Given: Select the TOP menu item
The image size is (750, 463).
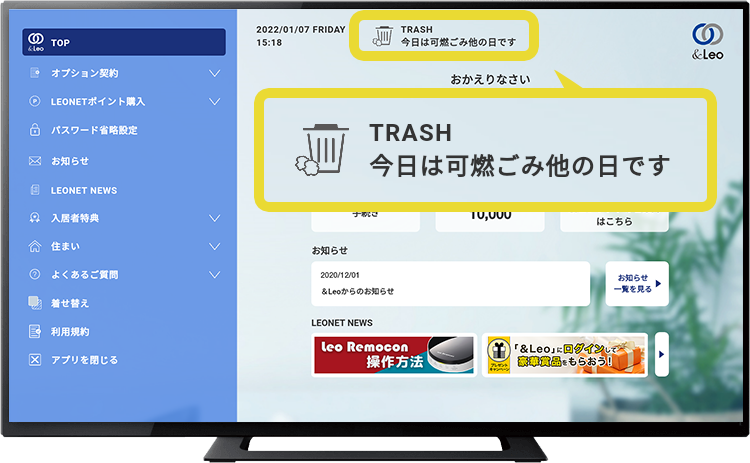Looking at the screenshot, I should tap(124, 42).
